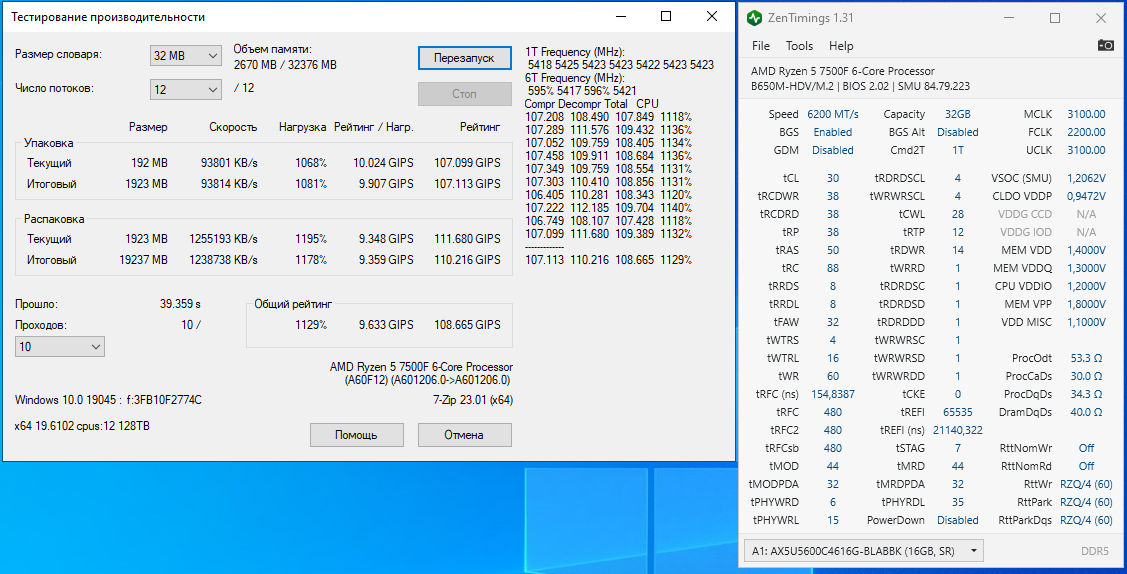Viewport: 1127px width, 574px height.
Task: Click the ZenTimings green app icon
Action: [x=754, y=17]
